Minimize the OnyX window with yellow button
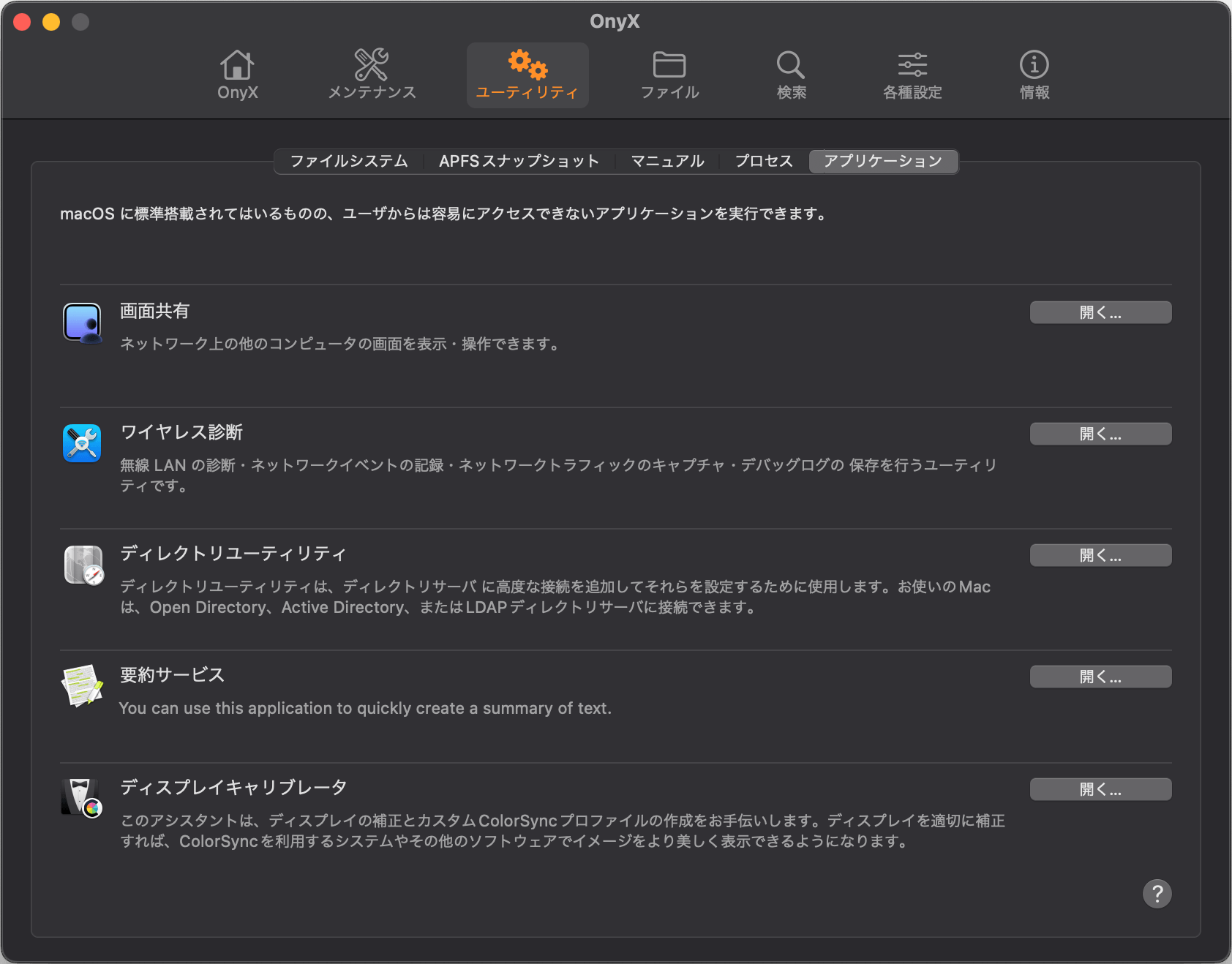 [x=51, y=22]
